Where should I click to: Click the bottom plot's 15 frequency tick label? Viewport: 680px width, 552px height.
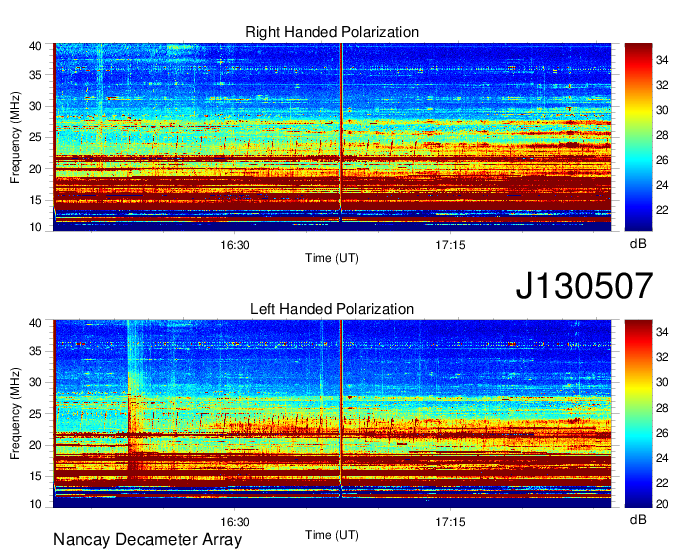coord(35,476)
